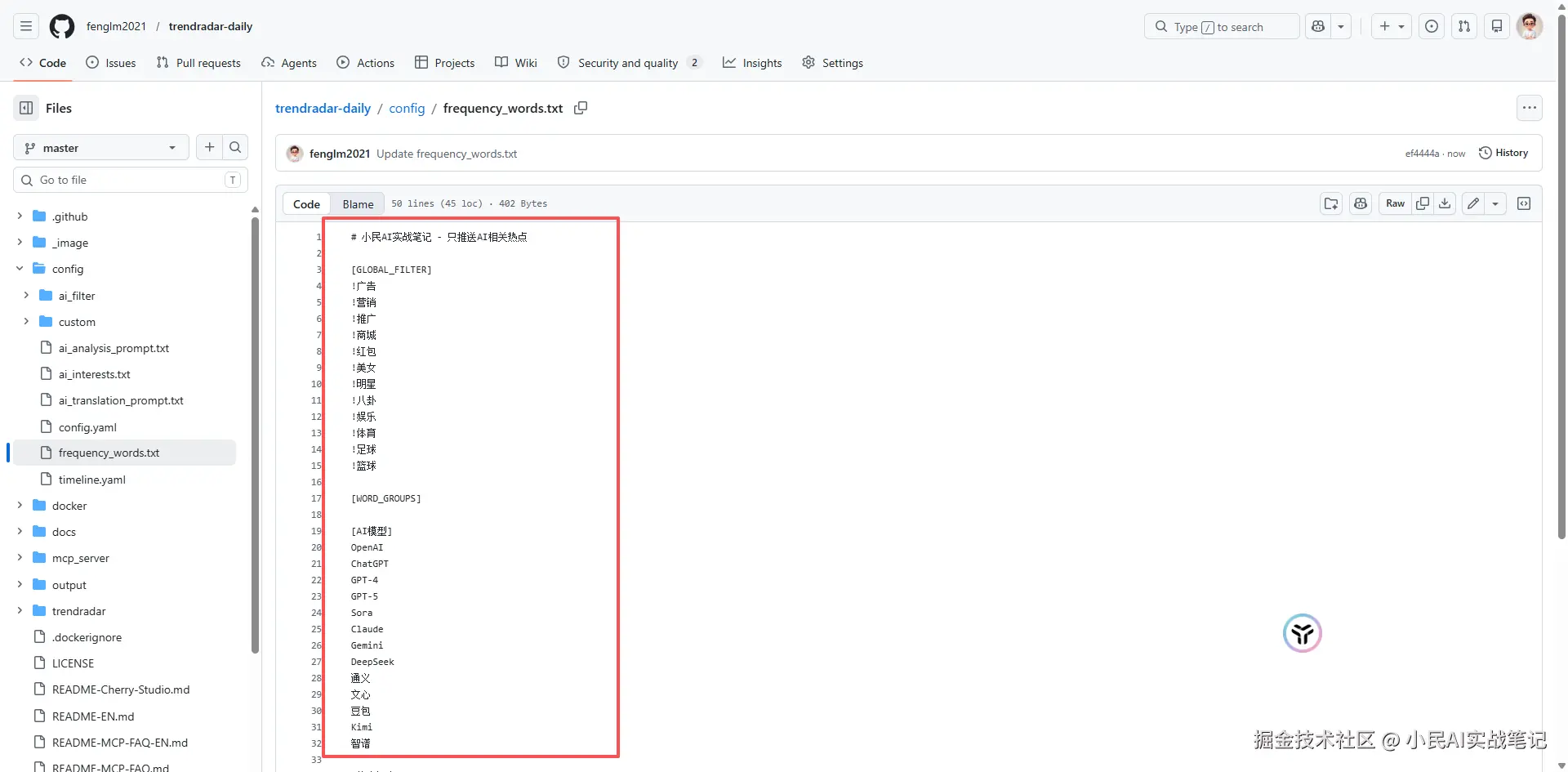Open the symbols panel icon
Viewport: 1568px width, 772px height.
tap(1524, 203)
